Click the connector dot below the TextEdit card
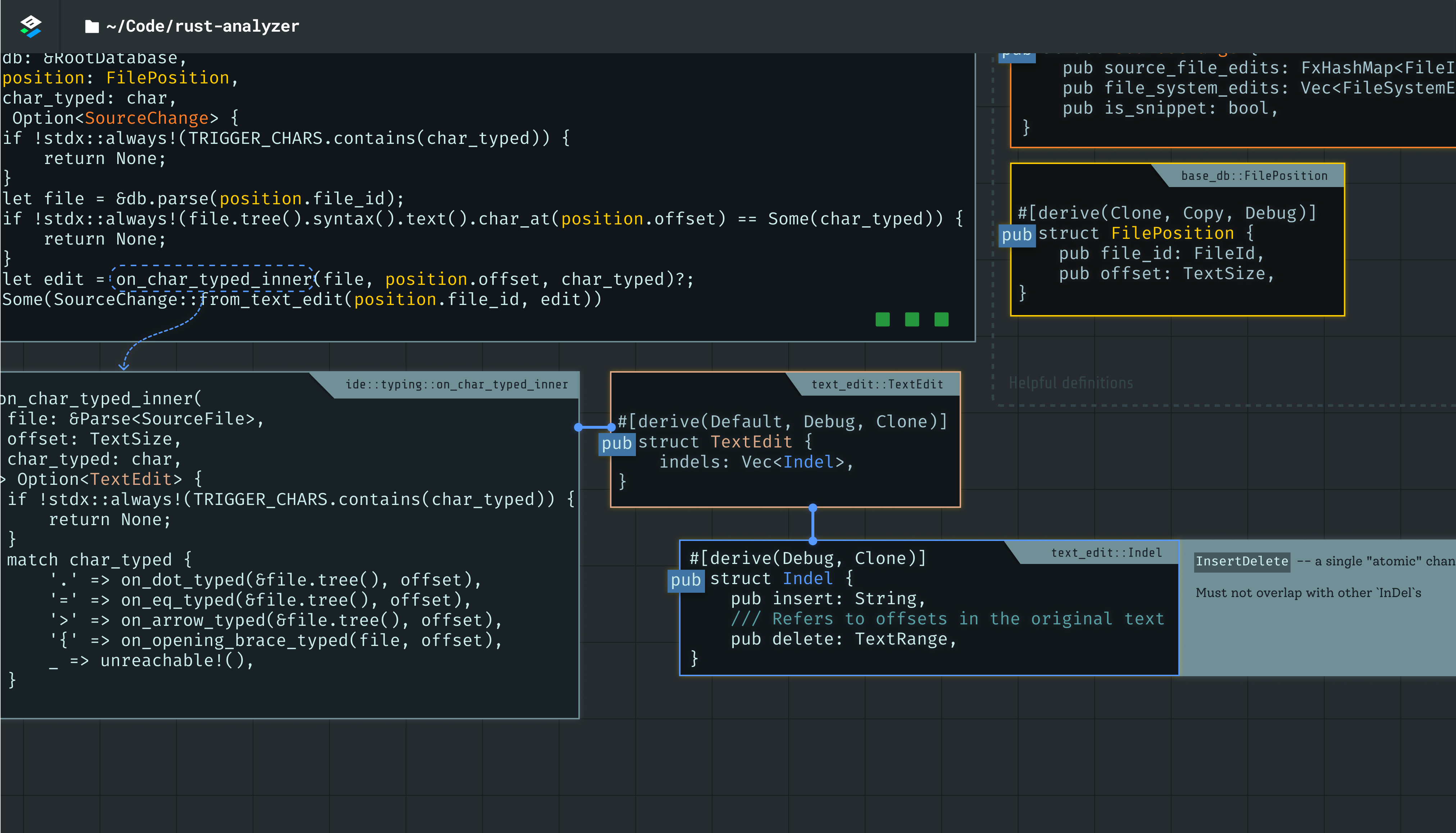The image size is (1456, 833). pos(813,507)
